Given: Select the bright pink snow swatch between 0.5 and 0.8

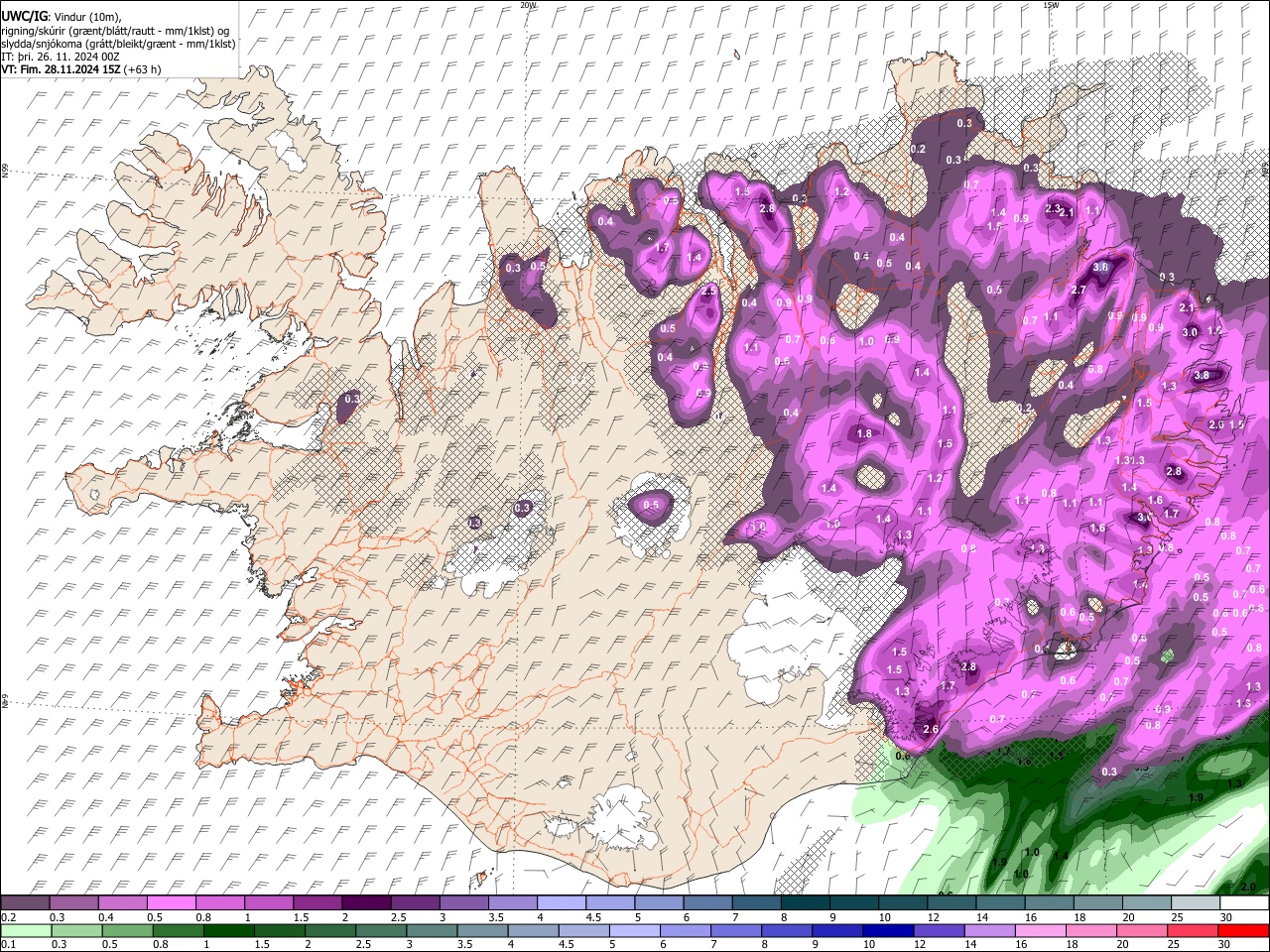Looking at the screenshot, I should (x=171, y=902).
